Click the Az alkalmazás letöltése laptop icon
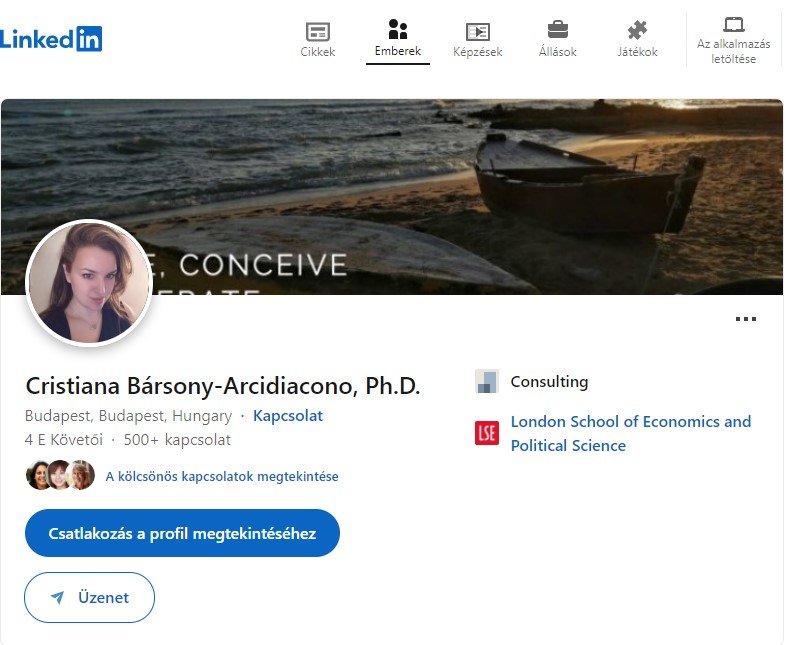This screenshot has width=791, height=645. point(733,24)
